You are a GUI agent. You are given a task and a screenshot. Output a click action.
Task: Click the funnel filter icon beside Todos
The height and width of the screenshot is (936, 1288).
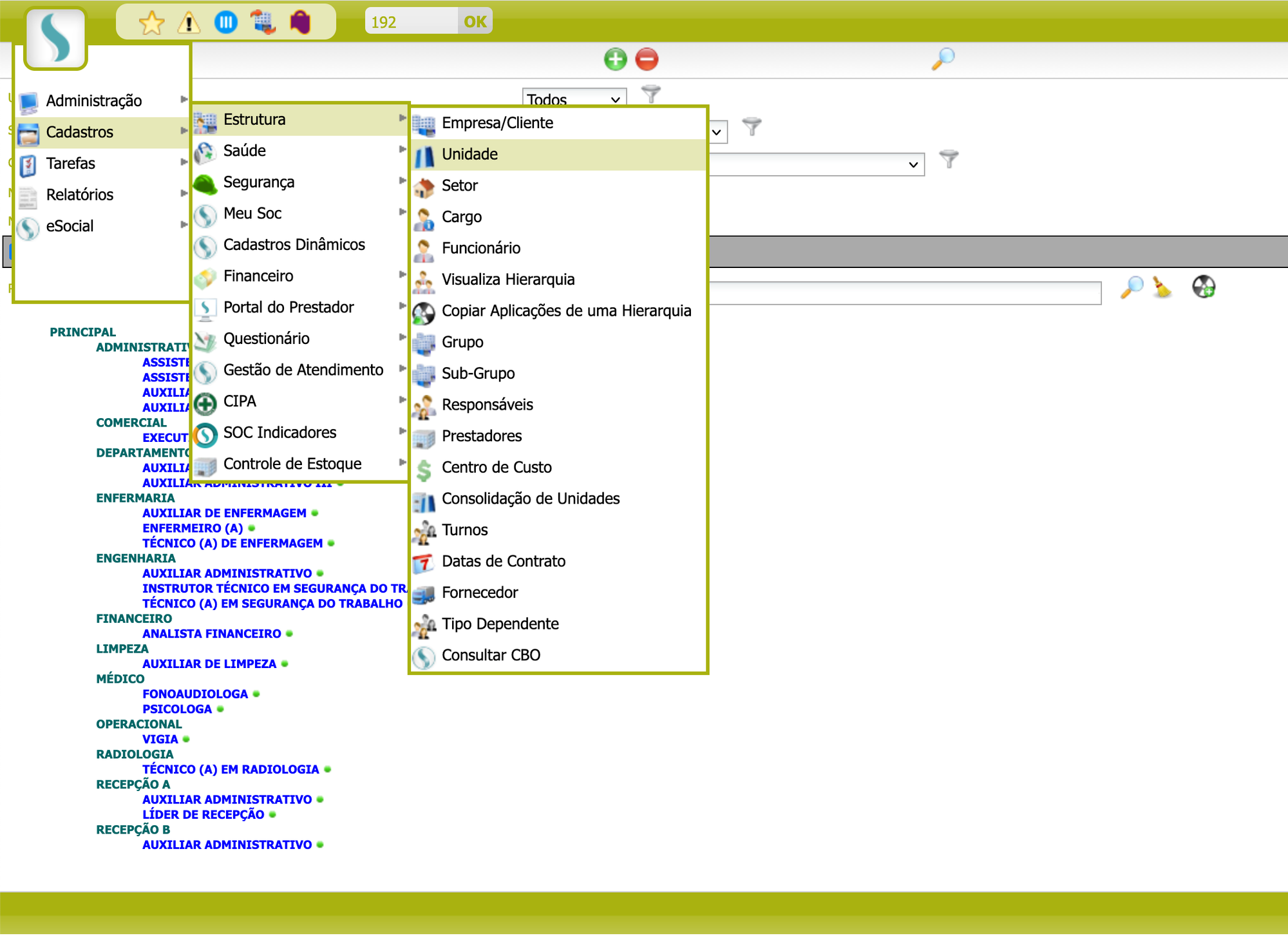click(x=651, y=95)
